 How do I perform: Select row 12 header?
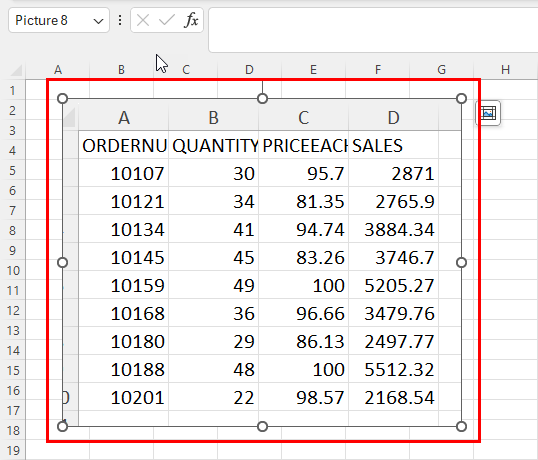[x=13, y=310]
